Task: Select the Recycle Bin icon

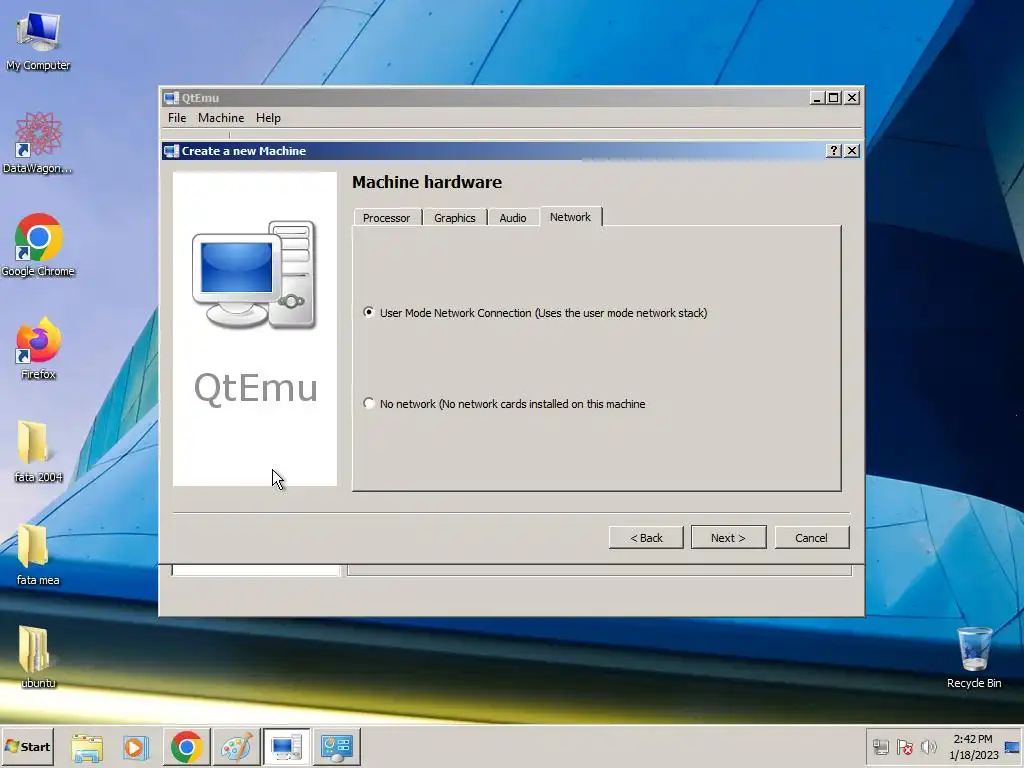Action: 974,657
